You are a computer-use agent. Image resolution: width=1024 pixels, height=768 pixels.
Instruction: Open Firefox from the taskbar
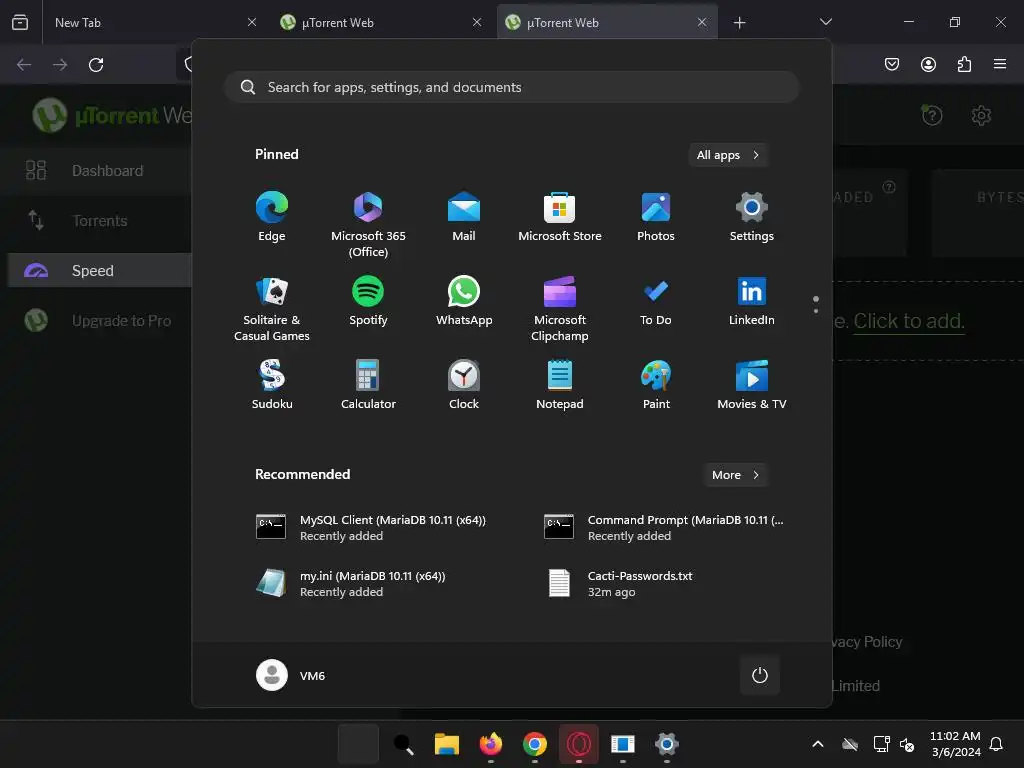click(x=490, y=744)
